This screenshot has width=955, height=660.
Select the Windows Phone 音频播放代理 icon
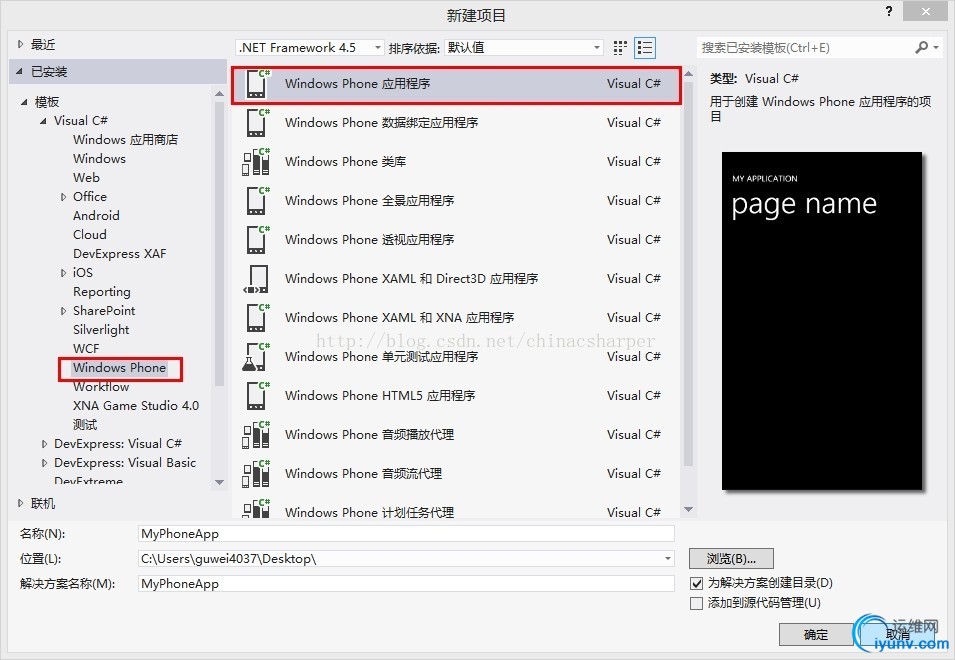click(256, 435)
